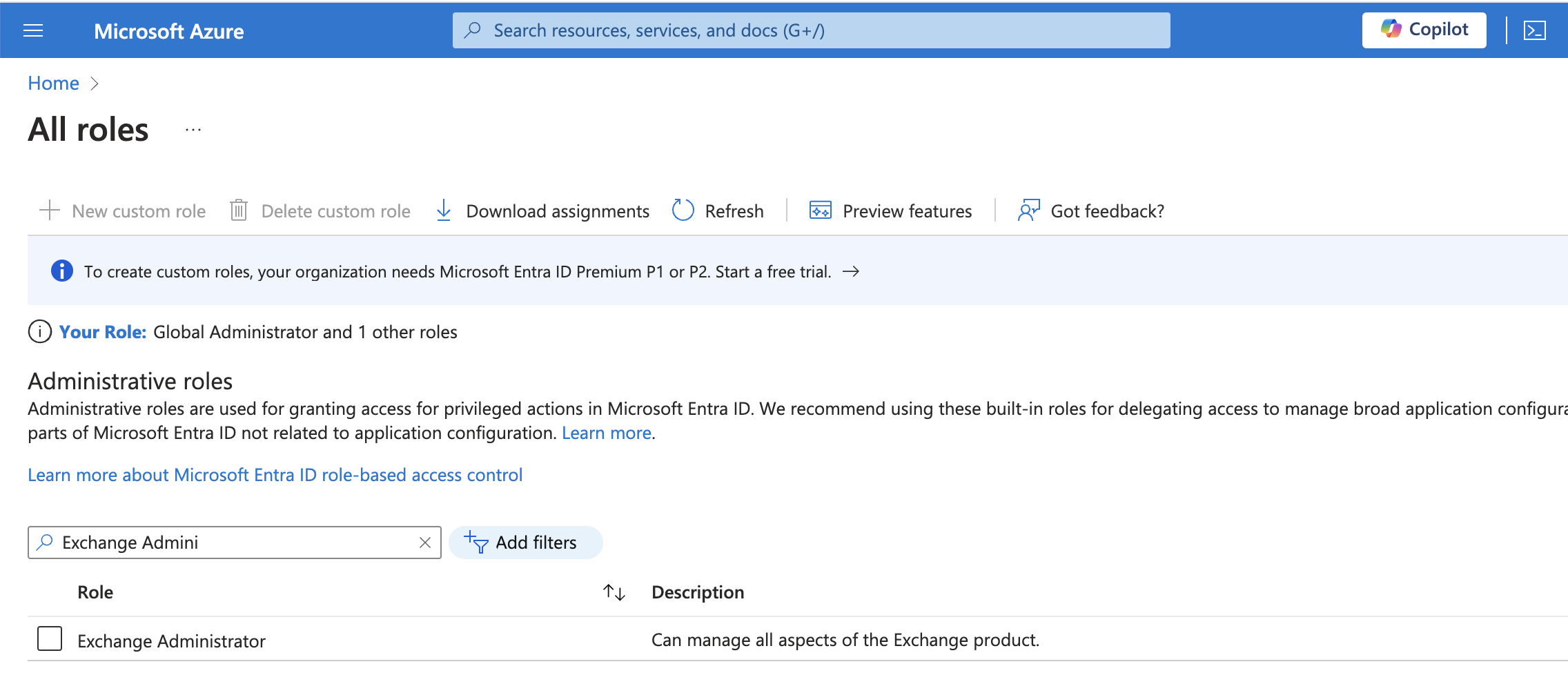Open the Add filters dropdown
Screen dimensions: 1568x693
(525, 543)
